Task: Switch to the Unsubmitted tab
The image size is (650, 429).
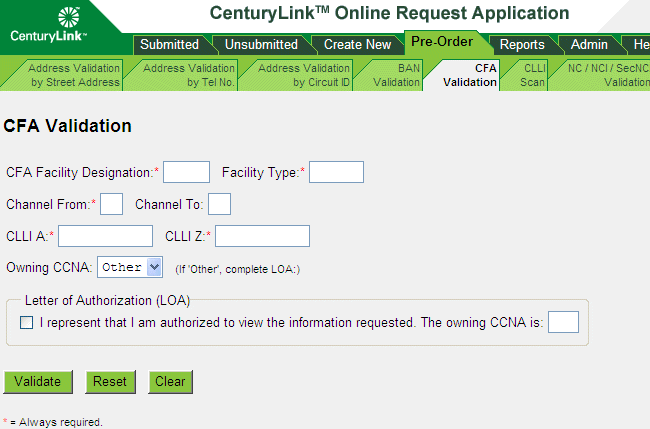Action: click(x=261, y=44)
